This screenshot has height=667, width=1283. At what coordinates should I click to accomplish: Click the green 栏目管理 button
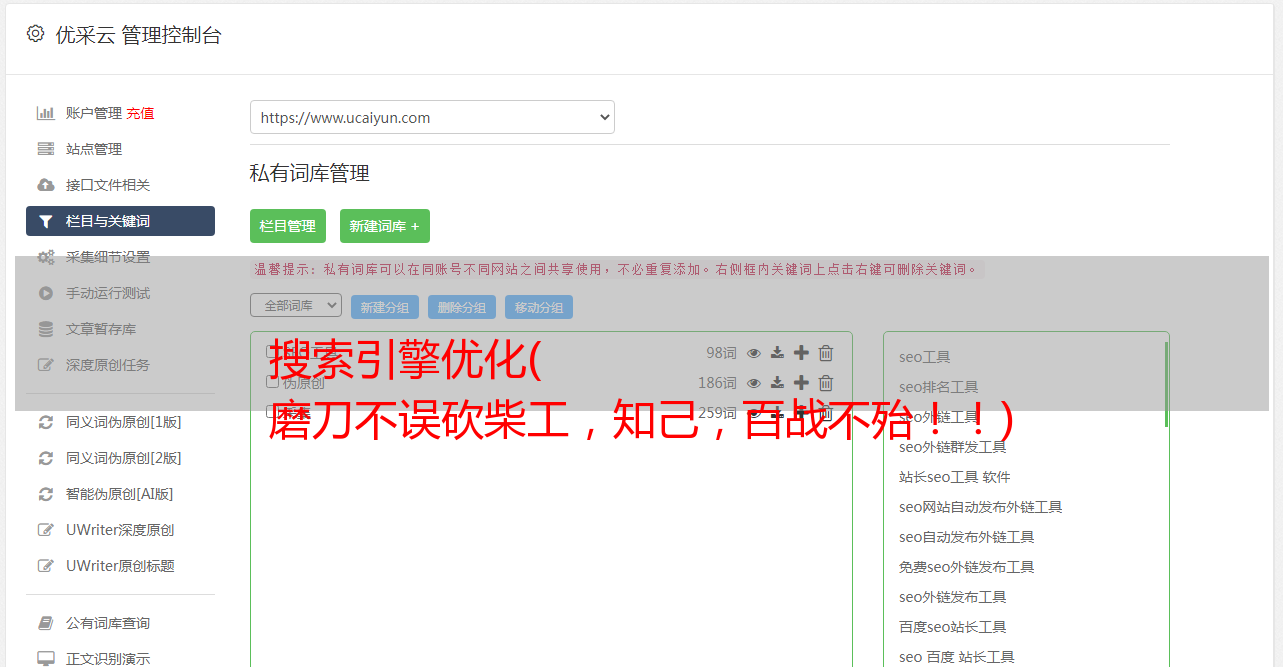(x=288, y=226)
